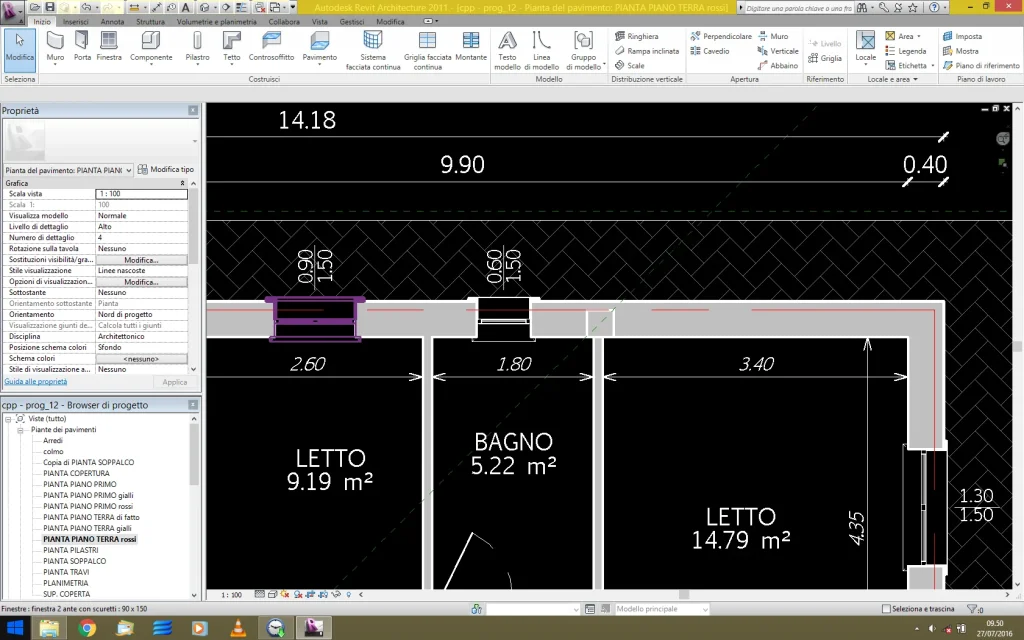Select the Controsoffitto ceiling tool
This screenshot has width=1024, height=640.
[x=271, y=47]
